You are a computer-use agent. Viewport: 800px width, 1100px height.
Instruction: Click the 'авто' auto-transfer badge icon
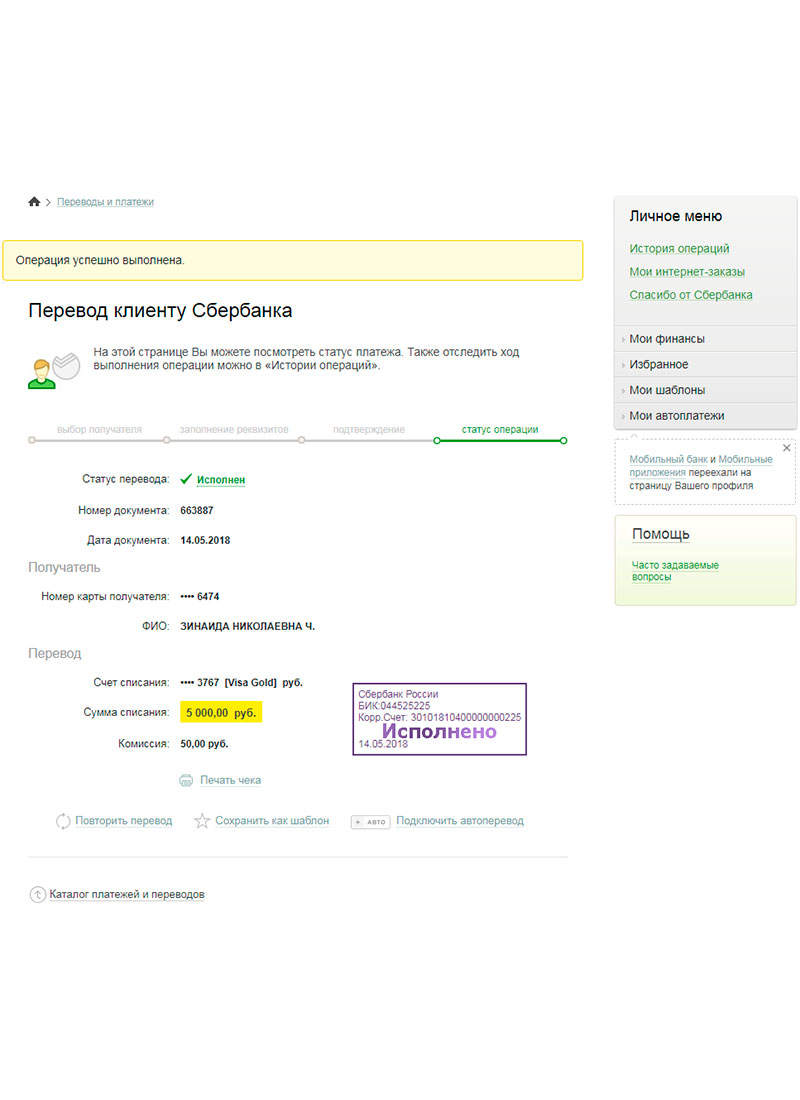(371, 821)
